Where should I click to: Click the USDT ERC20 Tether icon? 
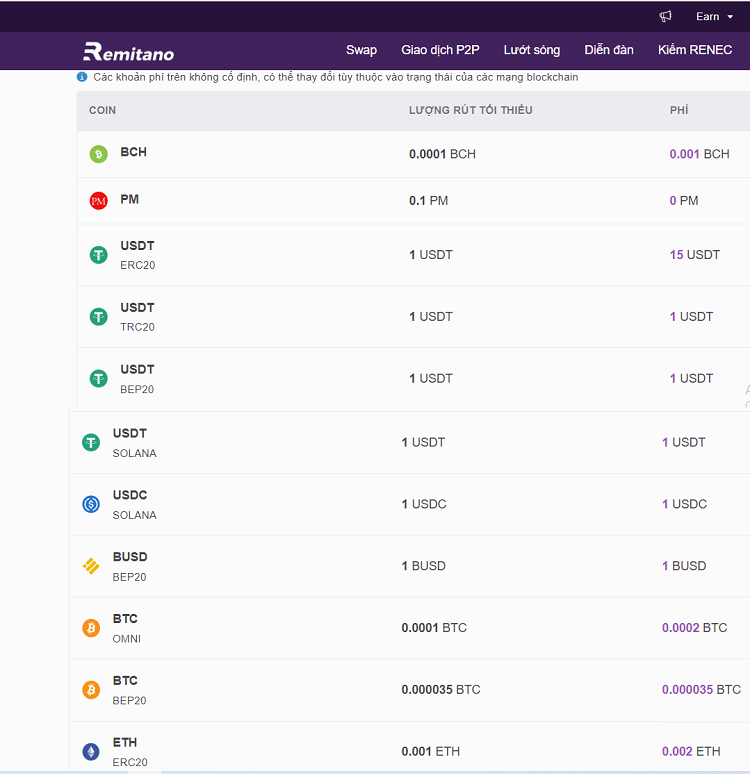98,255
